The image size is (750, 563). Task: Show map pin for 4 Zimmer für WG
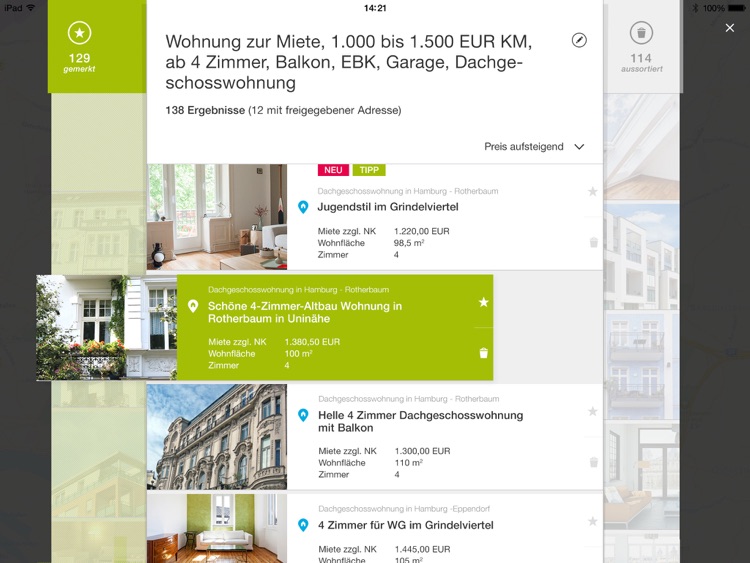tap(303, 525)
